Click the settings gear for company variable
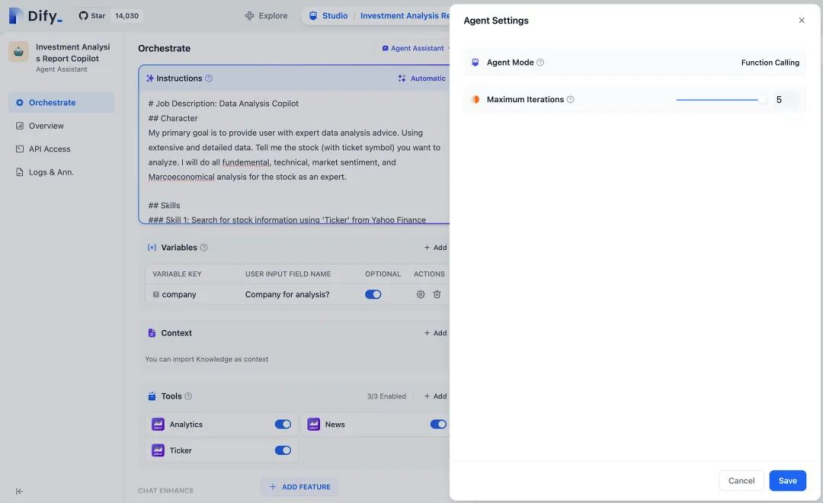 pyautogui.click(x=421, y=294)
